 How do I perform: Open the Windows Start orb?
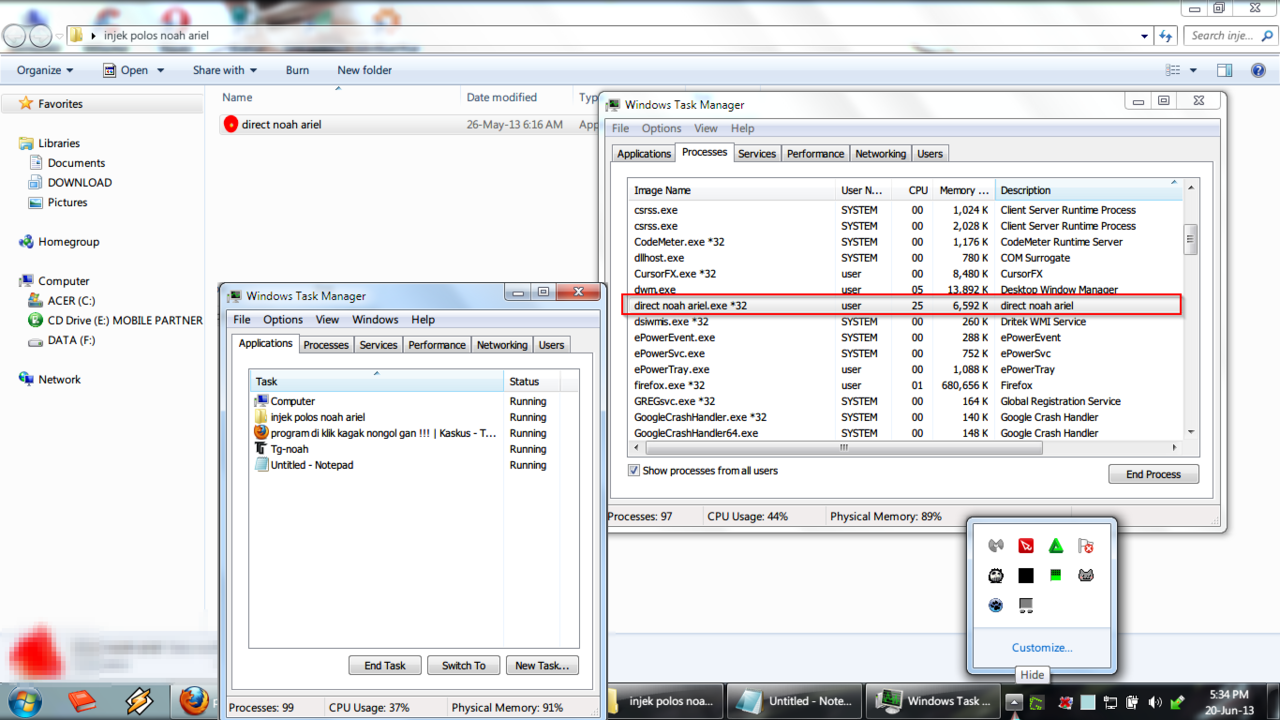[24, 701]
